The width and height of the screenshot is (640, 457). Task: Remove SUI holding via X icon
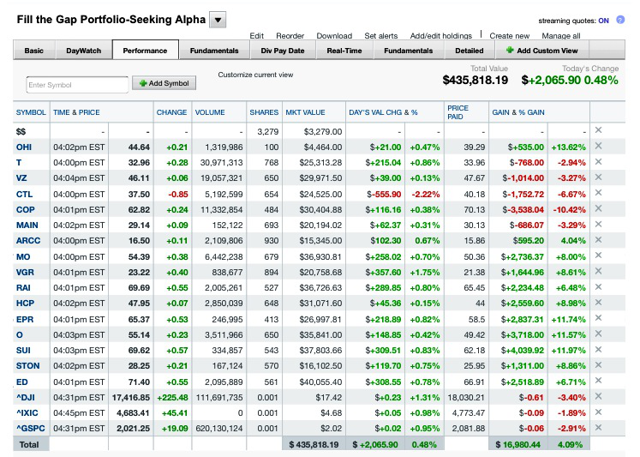(598, 349)
